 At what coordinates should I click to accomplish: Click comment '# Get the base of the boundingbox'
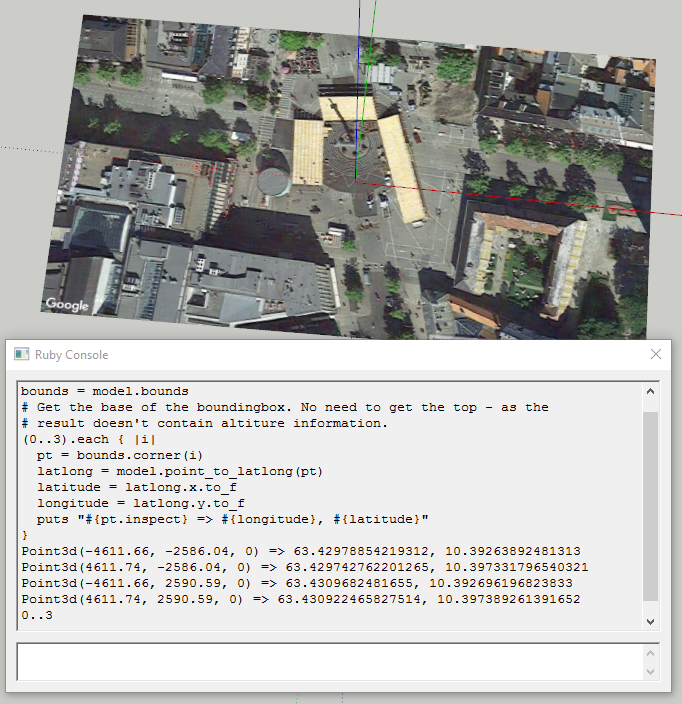[285, 408]
